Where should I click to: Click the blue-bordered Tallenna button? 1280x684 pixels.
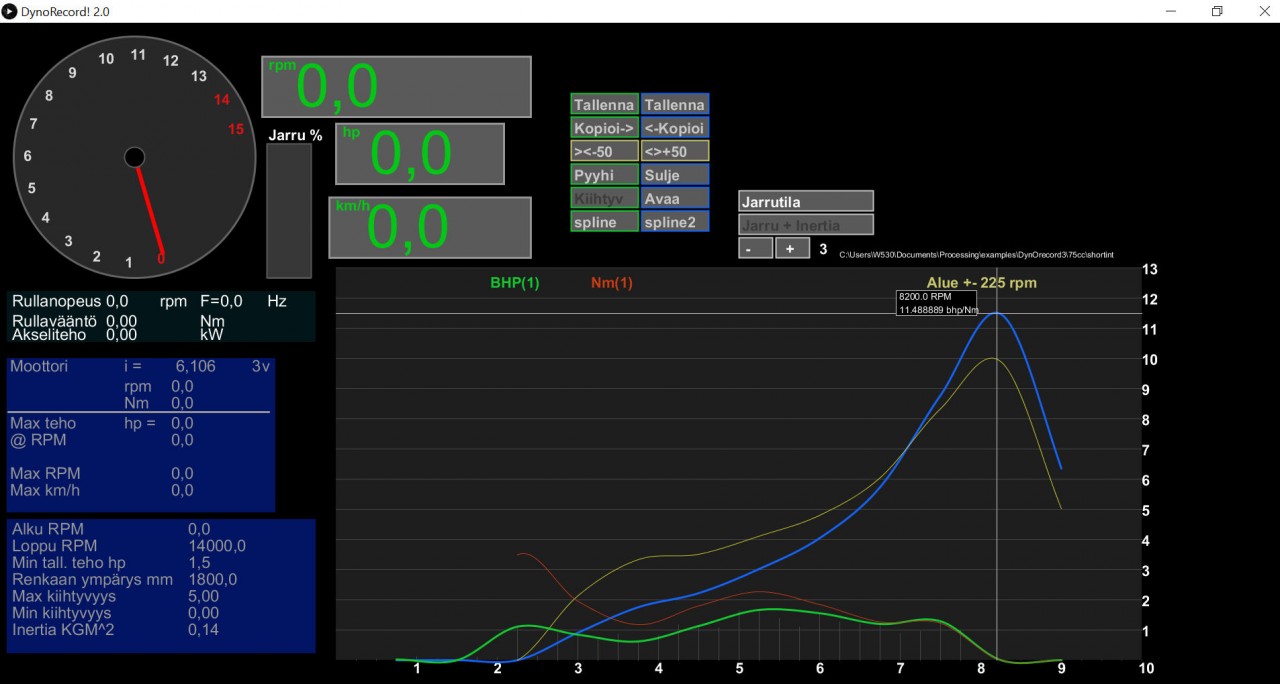coord(674,105)
